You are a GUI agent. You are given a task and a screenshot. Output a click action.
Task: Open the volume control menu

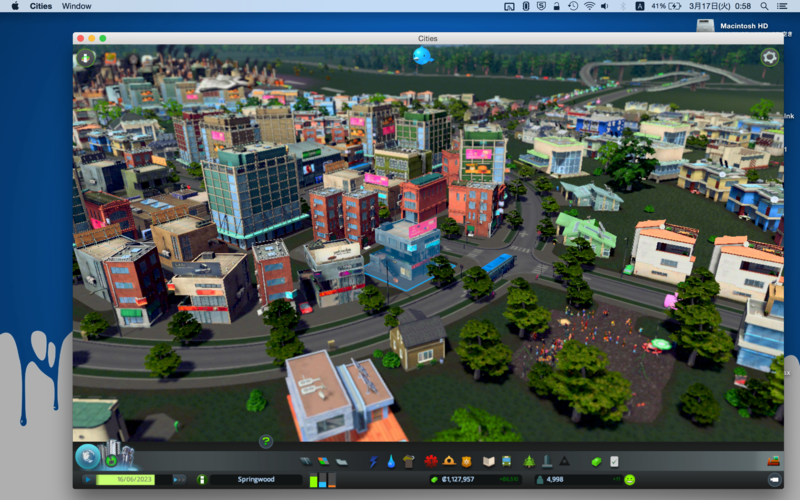605,6
